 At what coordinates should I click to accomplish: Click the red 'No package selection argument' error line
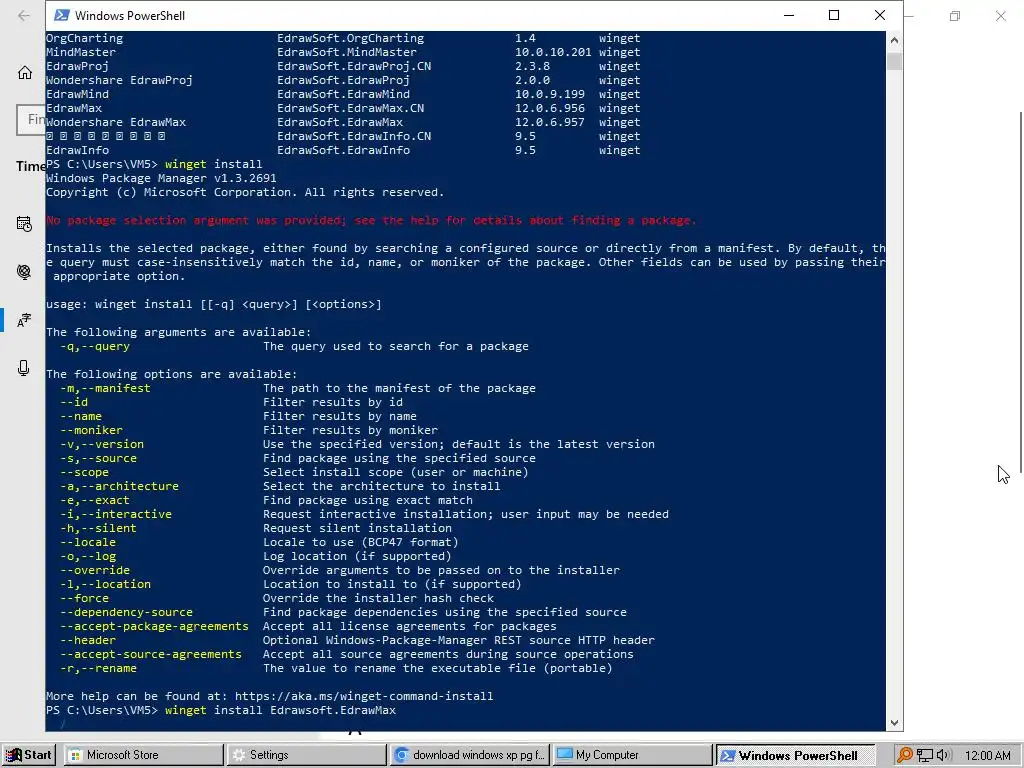tap(371, 220)
